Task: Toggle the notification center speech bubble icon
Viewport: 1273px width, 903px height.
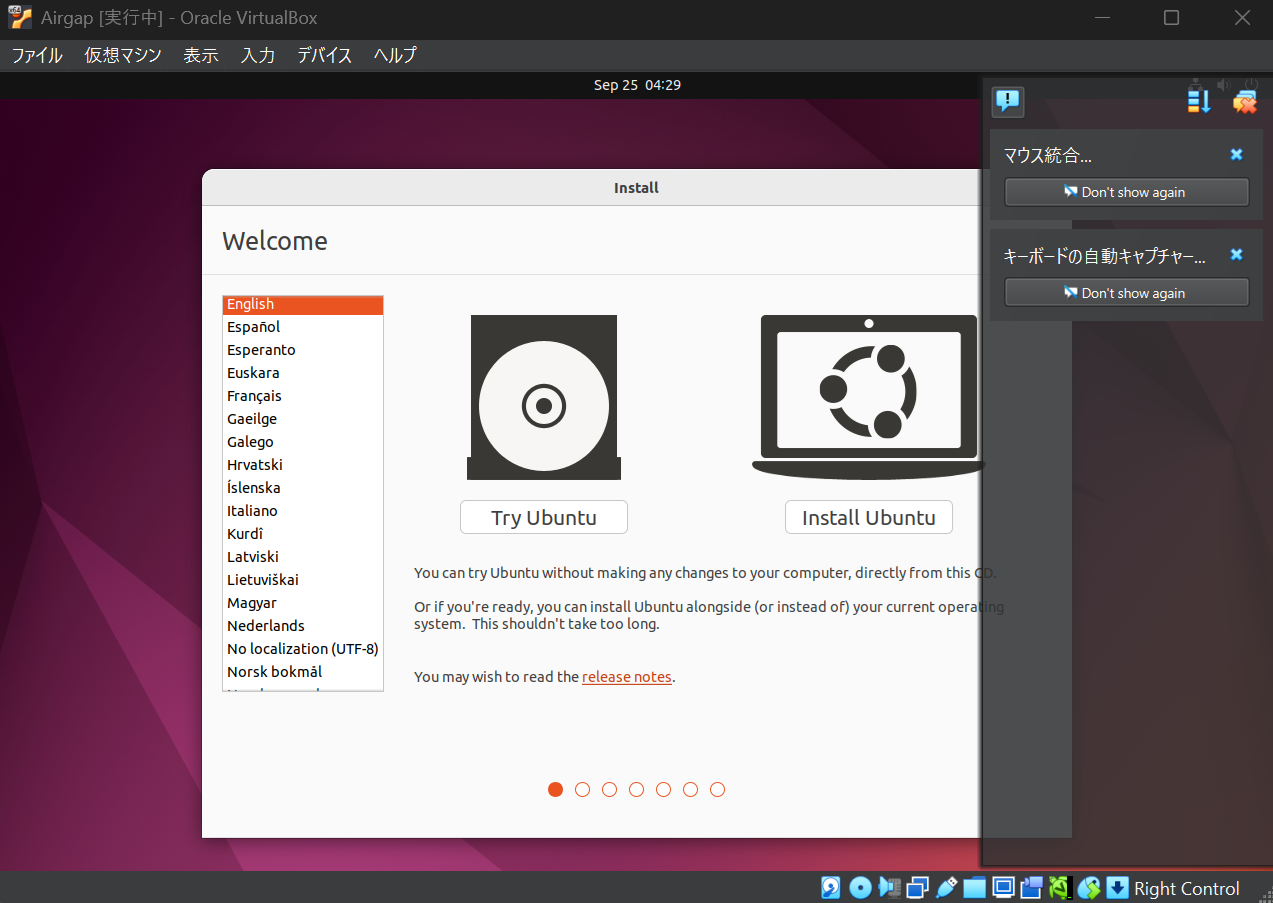Action: point(1007,101)
